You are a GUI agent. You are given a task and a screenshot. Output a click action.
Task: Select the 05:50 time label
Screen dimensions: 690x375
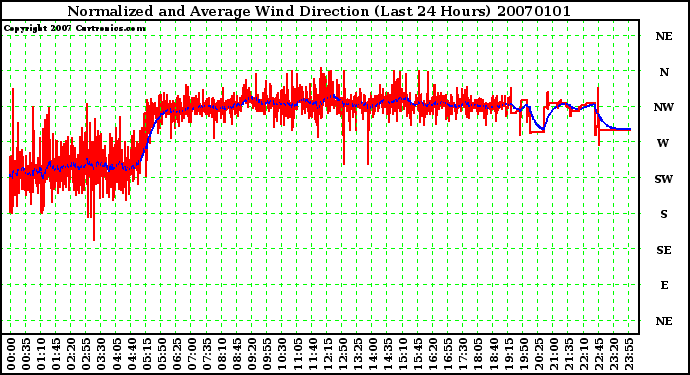pos(161,354)
